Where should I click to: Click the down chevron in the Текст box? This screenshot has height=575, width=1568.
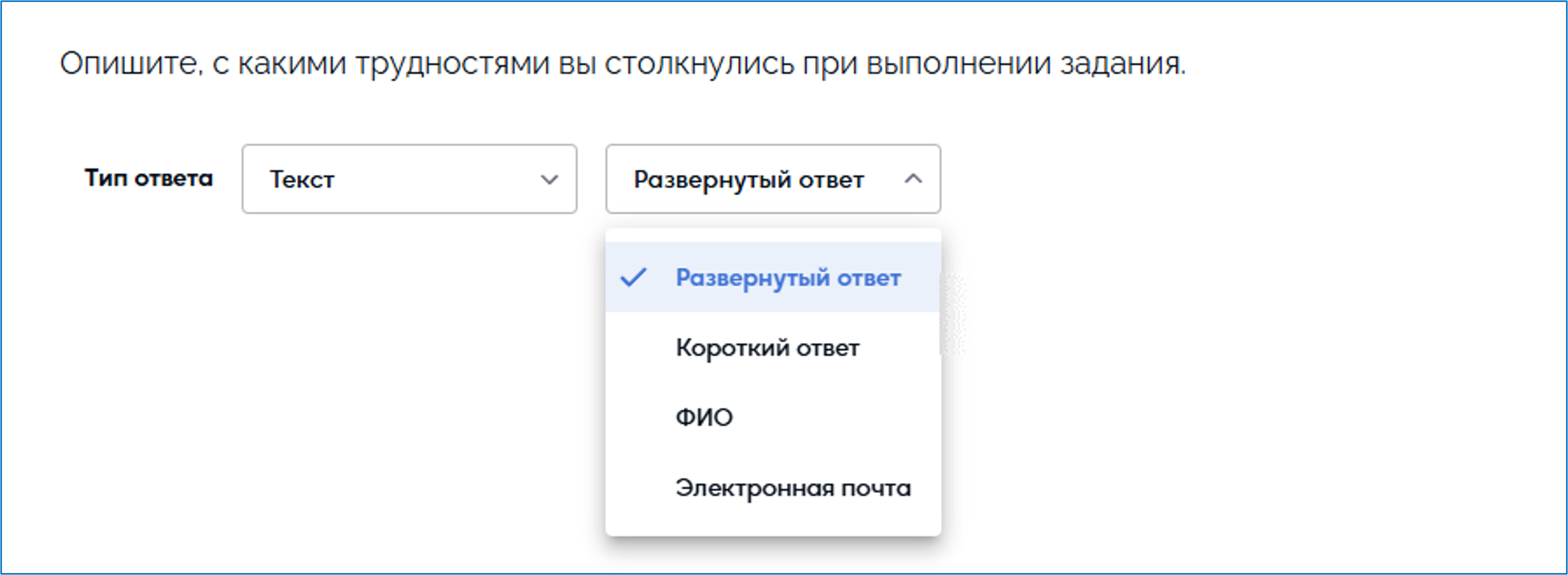(x=549, y=179)
